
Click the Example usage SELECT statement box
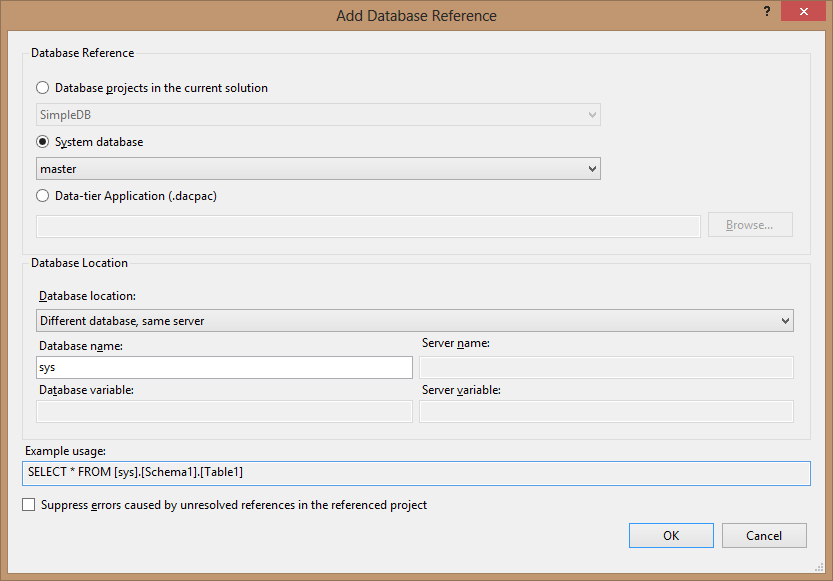(416, 472)
